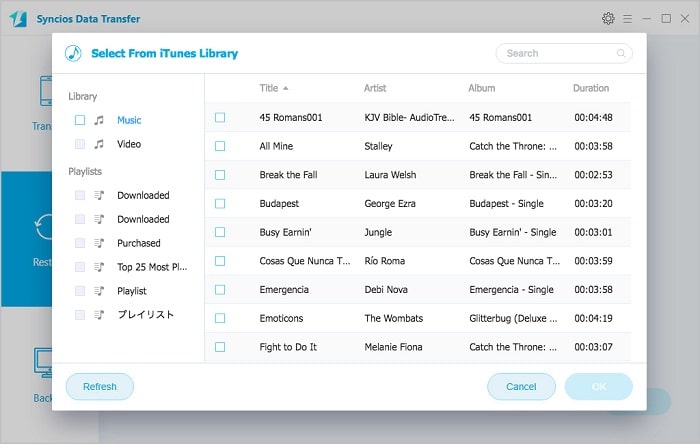Click duration 00:04:19
The width and height of the screenshot is (700, 444).
[x=593, y=318]
